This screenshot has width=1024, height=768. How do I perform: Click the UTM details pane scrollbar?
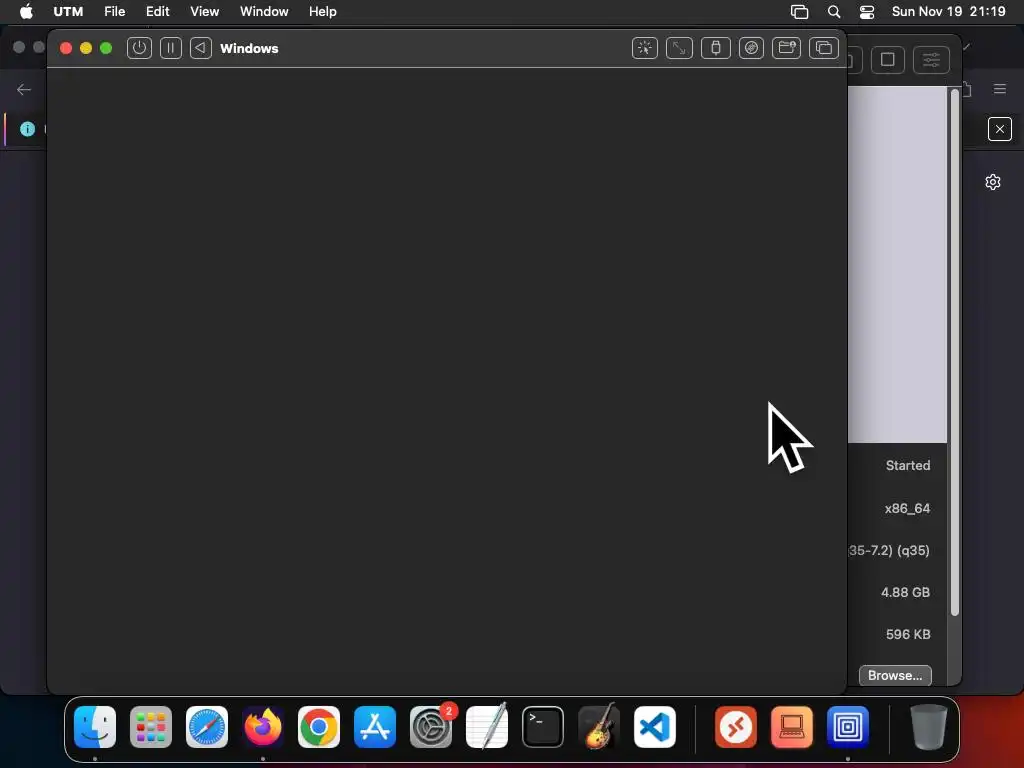coord(955,353)
